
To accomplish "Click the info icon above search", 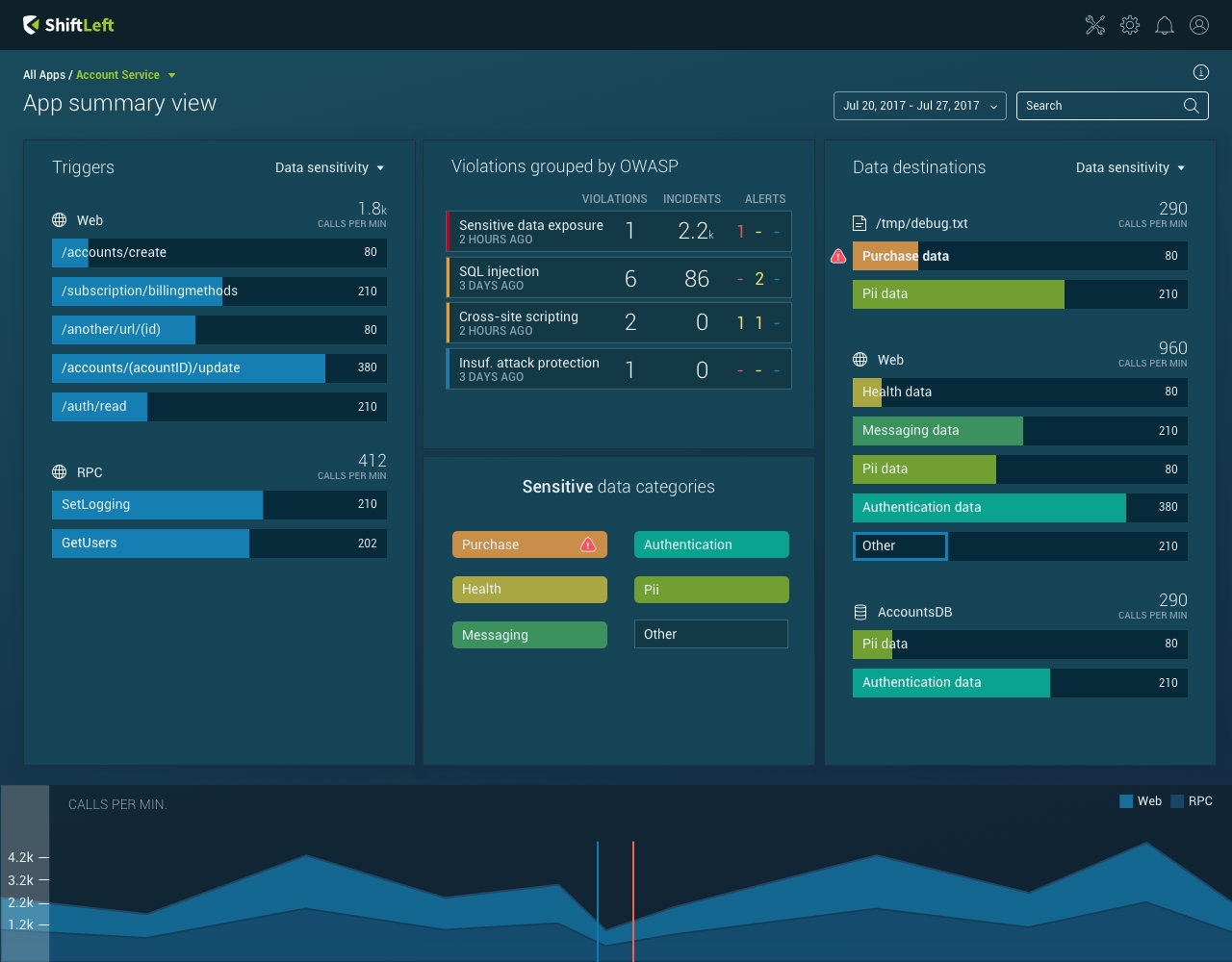I will pos(1200,72).
